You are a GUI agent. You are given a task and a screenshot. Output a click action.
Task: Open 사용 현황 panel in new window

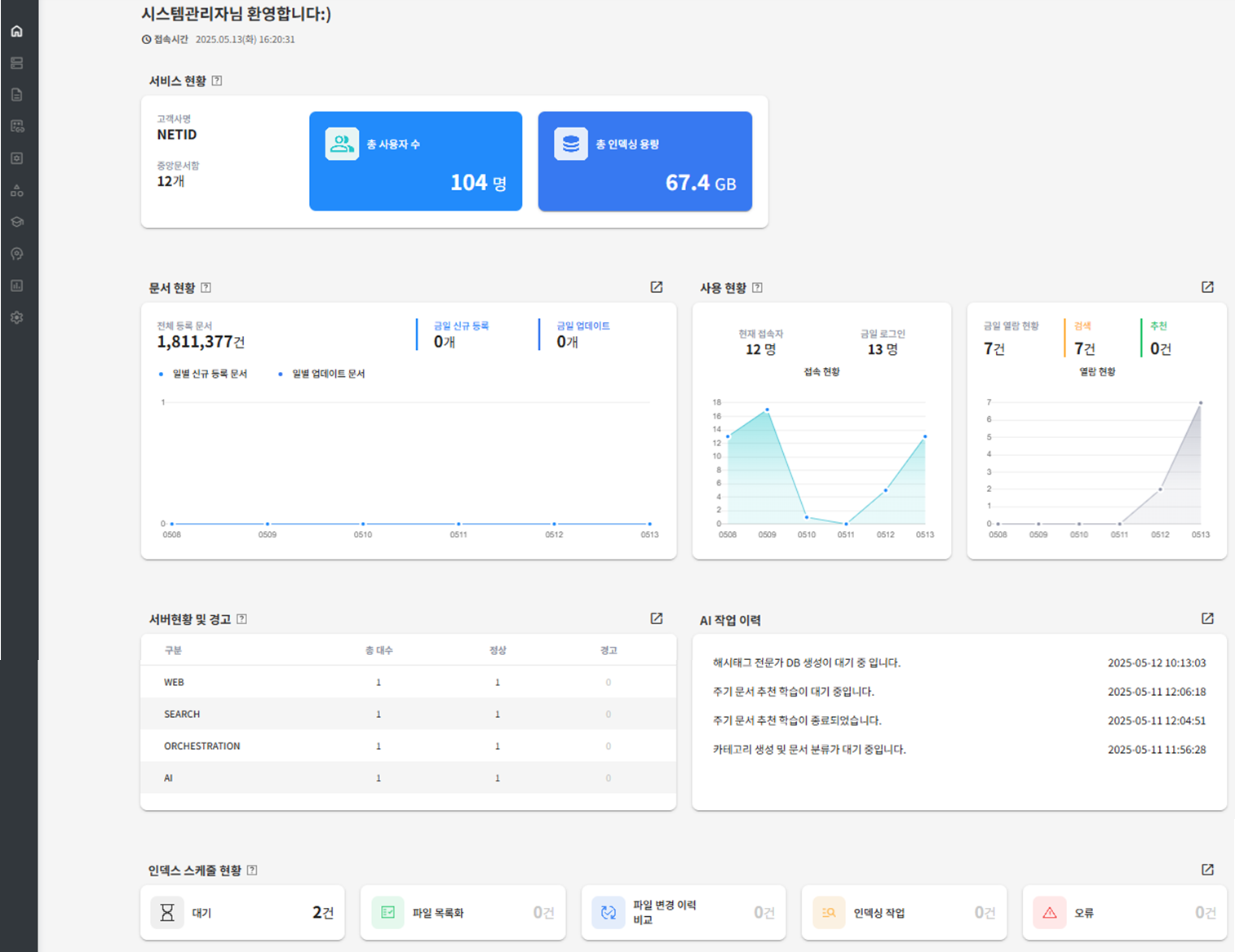tap(1207, 287)
